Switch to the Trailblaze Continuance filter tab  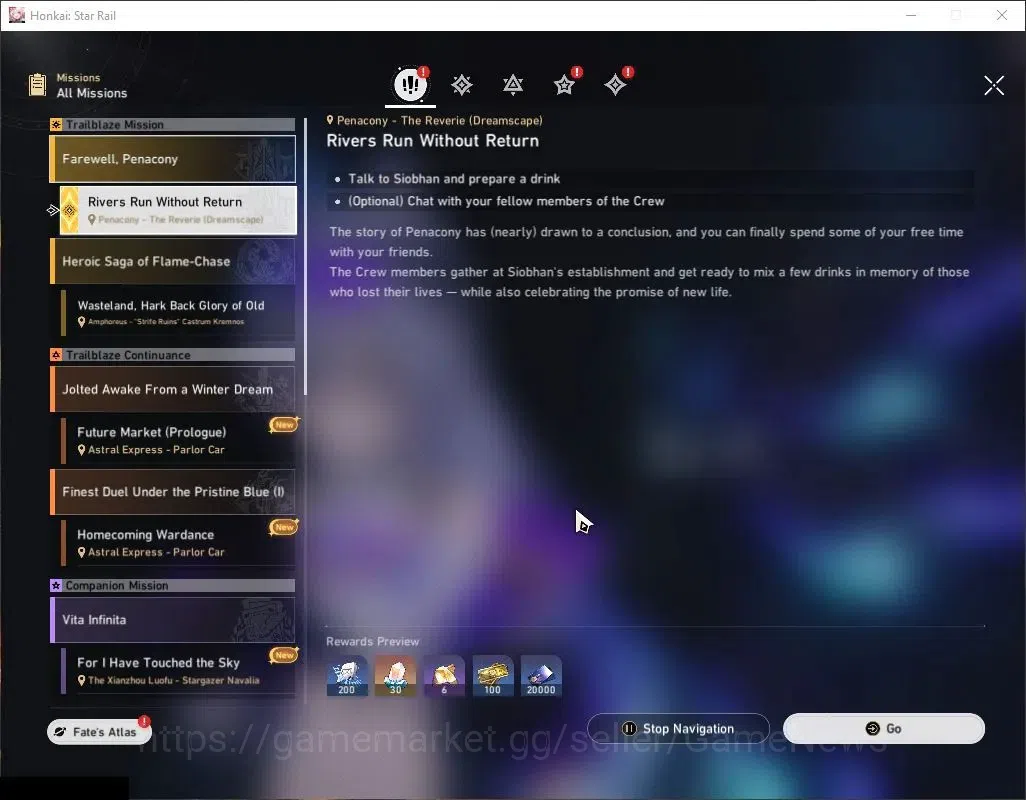click(512, 85)
